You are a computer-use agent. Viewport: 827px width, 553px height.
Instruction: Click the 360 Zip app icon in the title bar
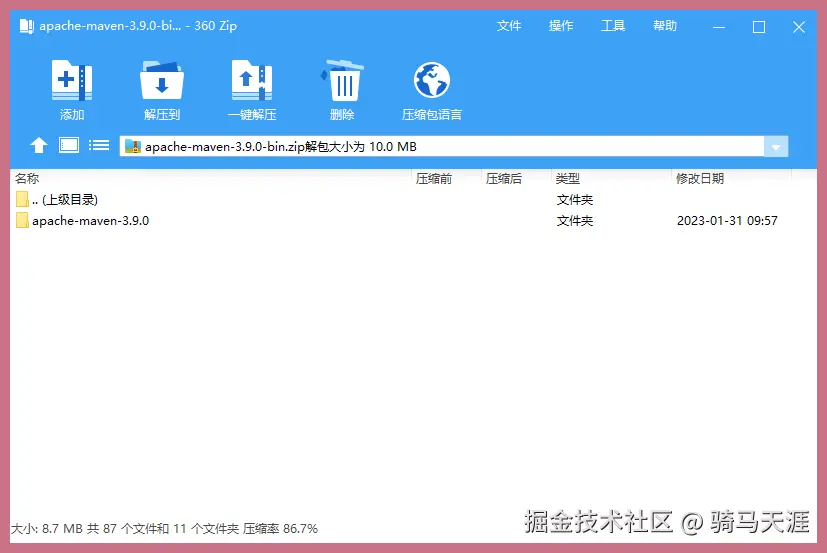(27, 26)
